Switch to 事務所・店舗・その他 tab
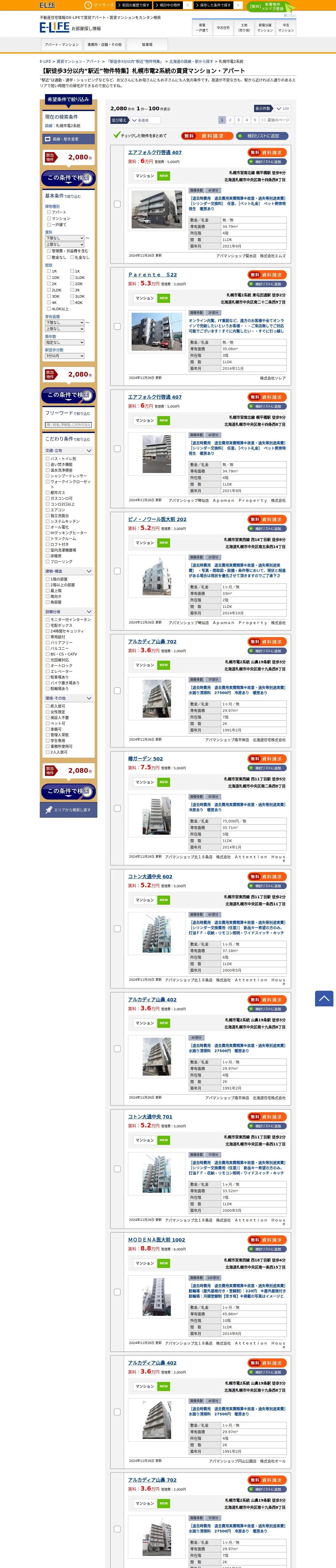This screenshot has width=336, height=1568. pos(104,44)
